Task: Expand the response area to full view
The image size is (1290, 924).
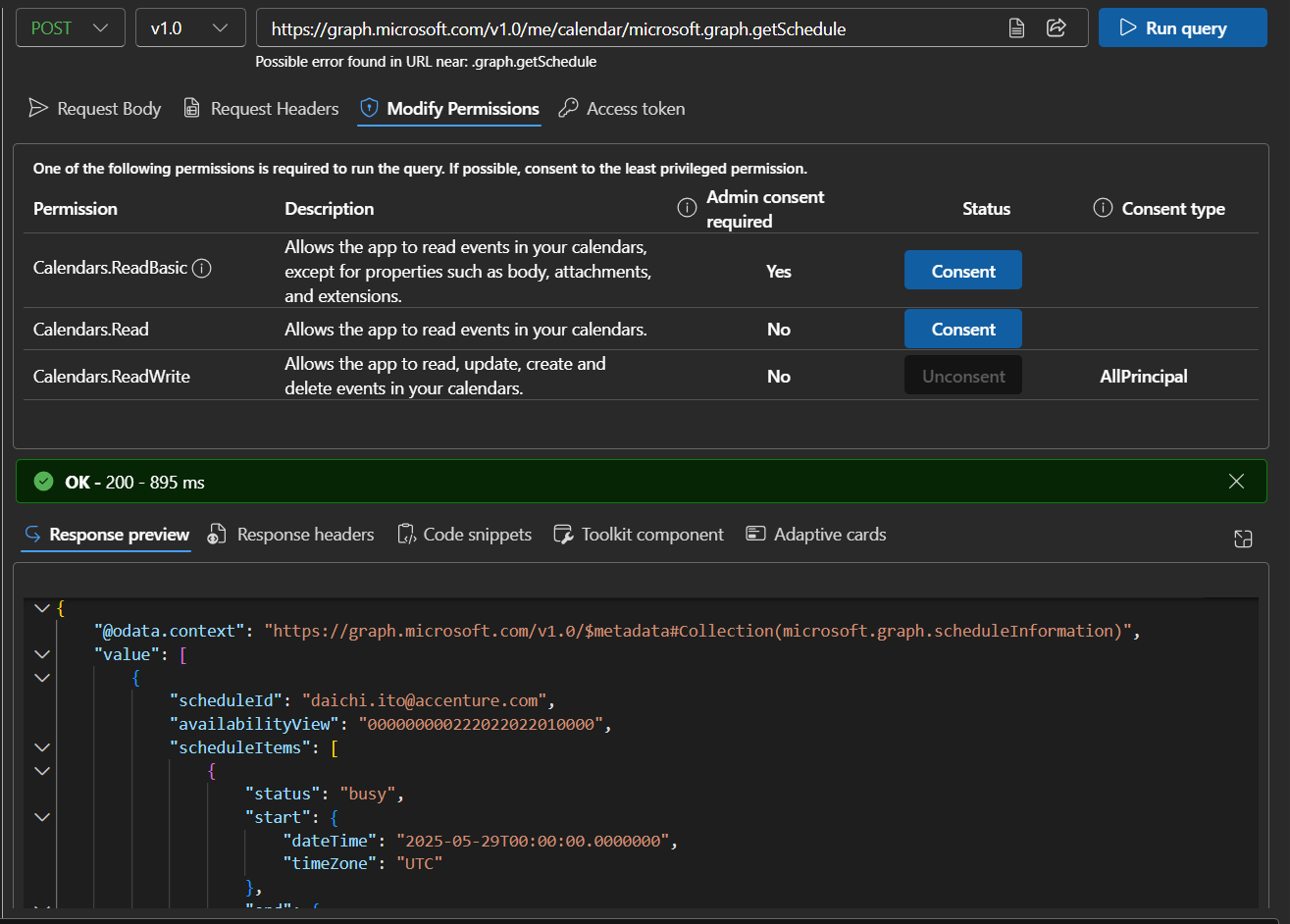Action: coord(1243,538)
